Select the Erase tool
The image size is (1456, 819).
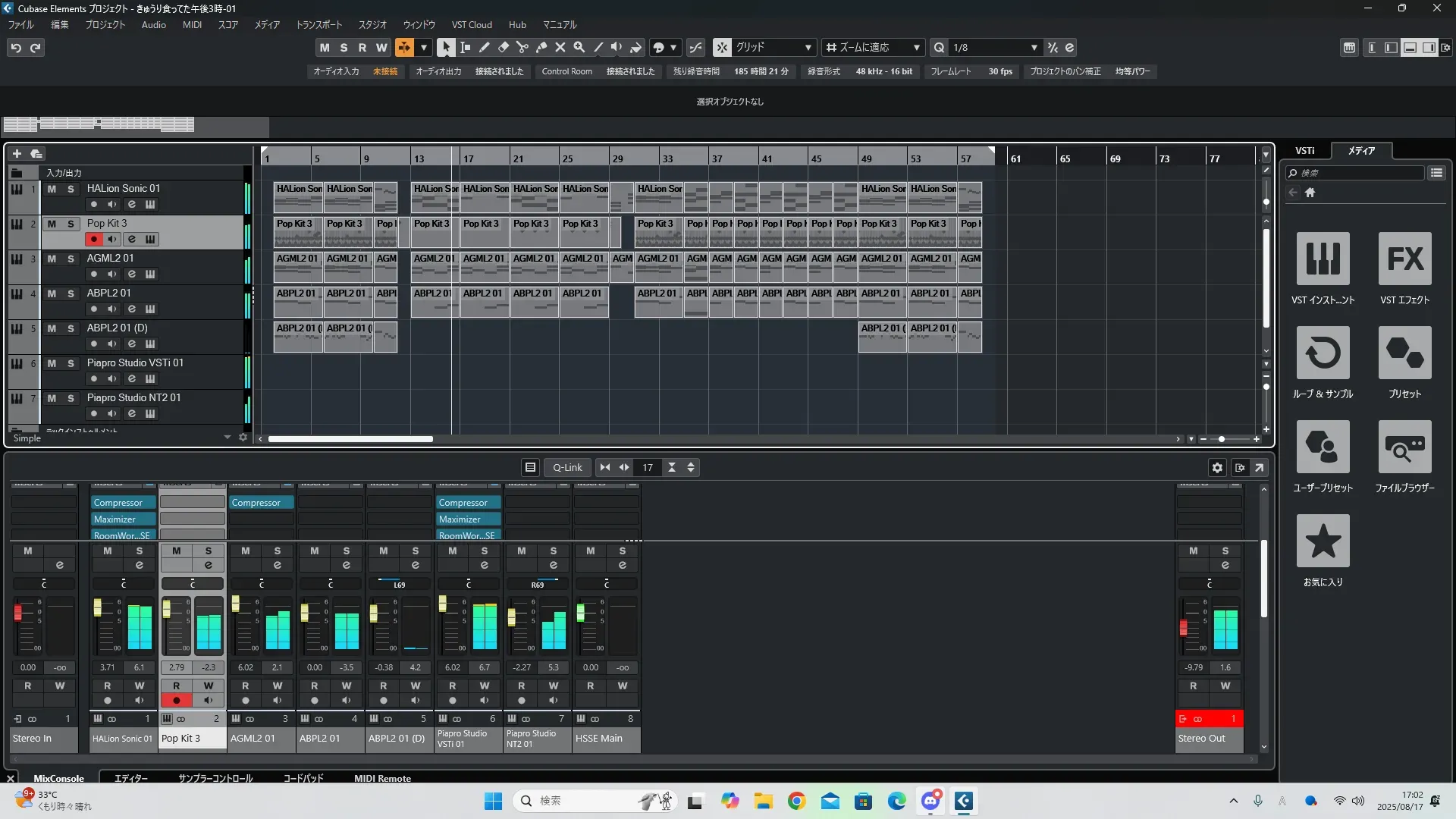click(x=504, y=47)
